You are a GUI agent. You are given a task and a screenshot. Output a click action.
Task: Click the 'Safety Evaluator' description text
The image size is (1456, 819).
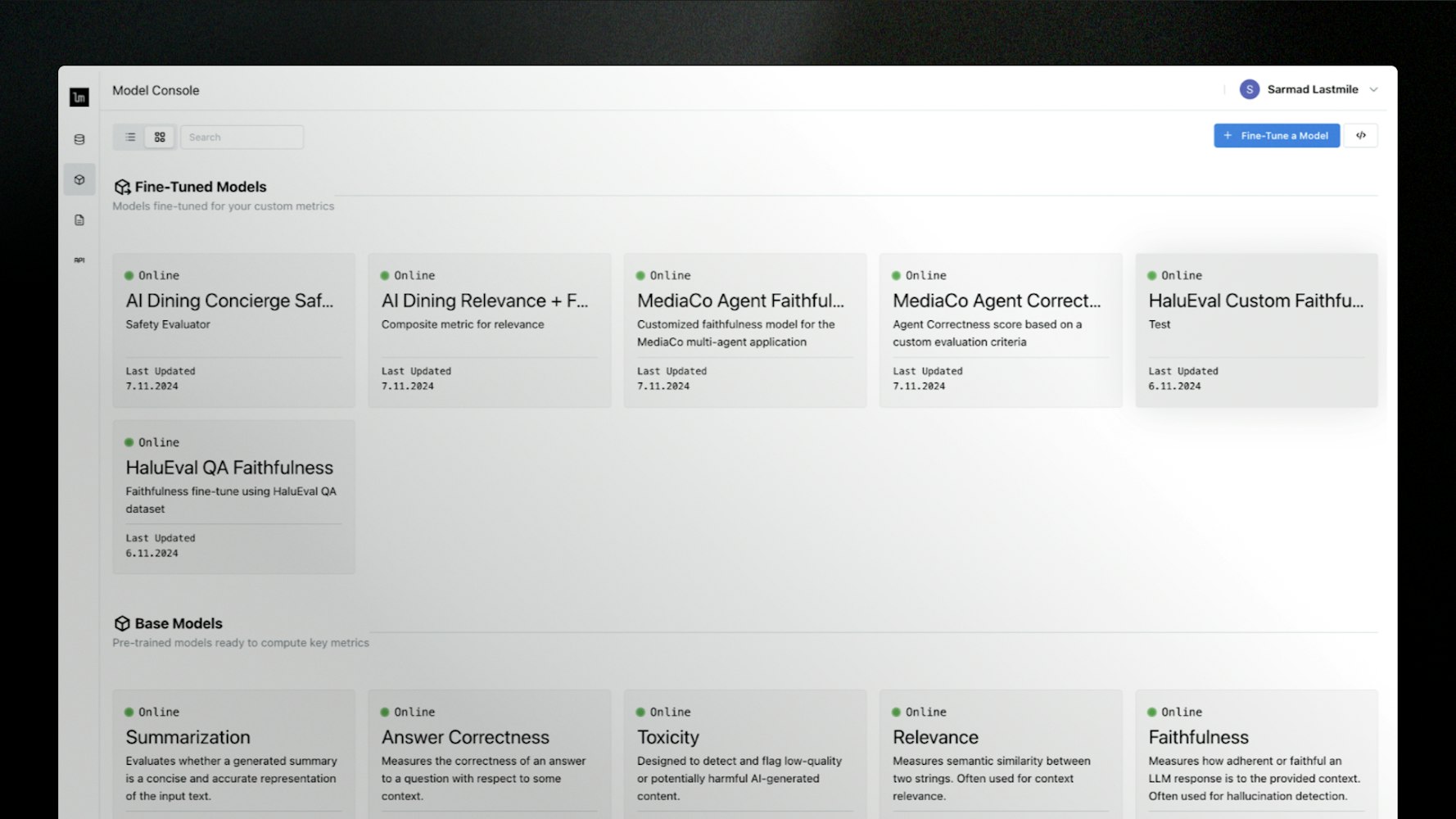168,324
